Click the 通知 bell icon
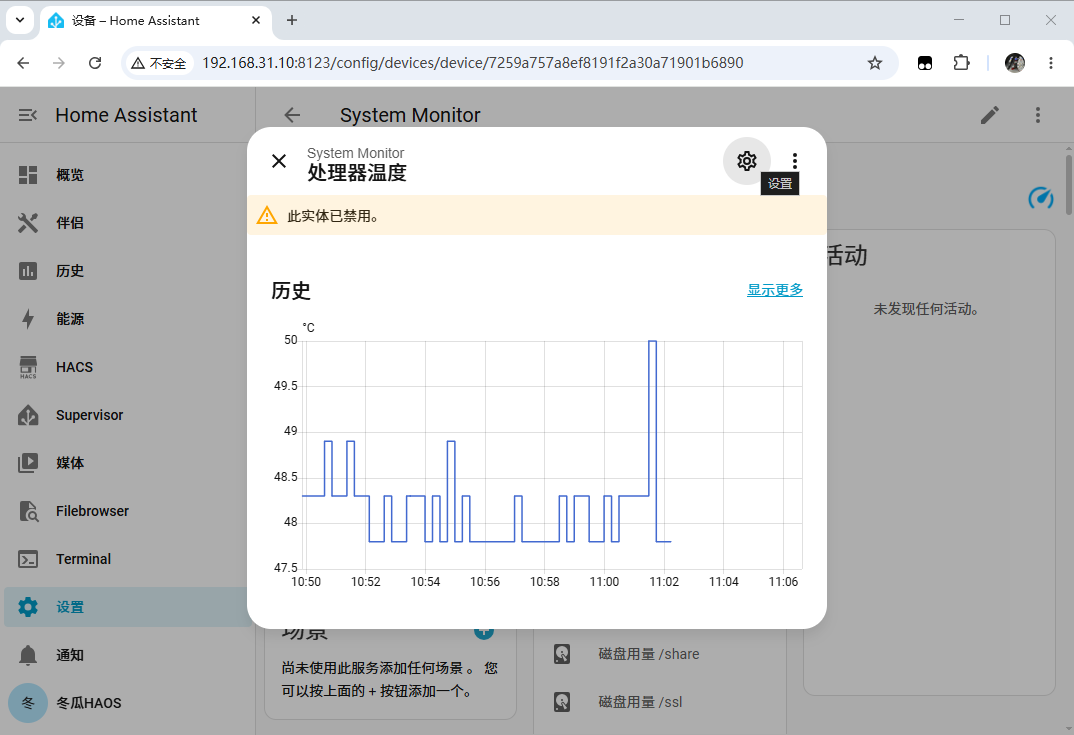Viewport: 1074px width, 735px height. [28, 655]
